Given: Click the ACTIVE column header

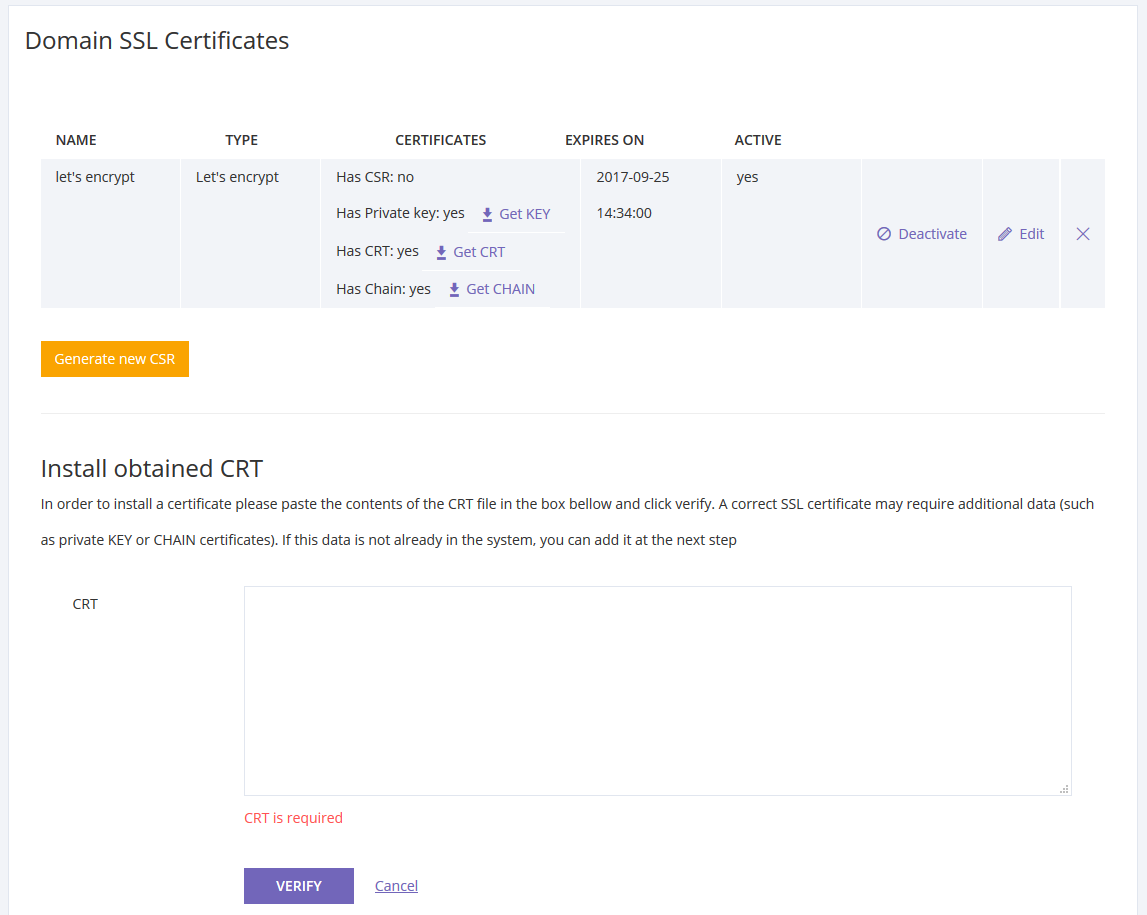Looking at the screenshot, I should [x=758, y=140].
